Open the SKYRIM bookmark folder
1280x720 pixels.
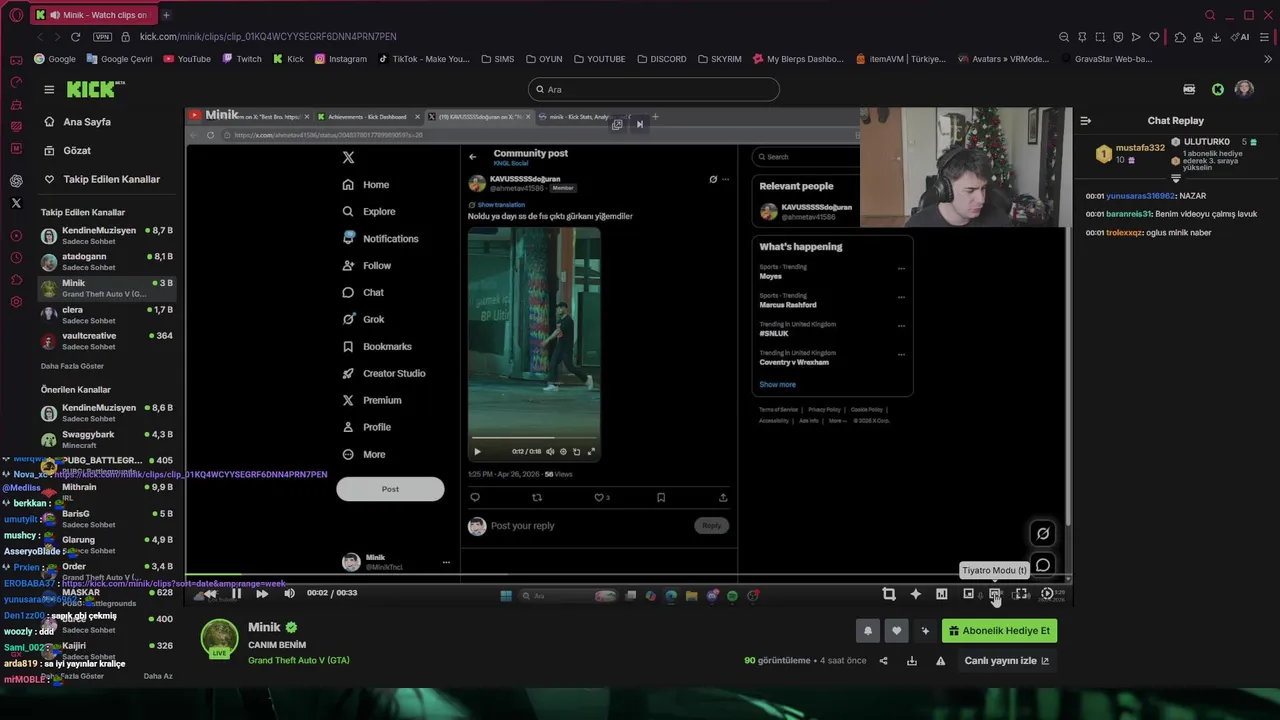(719, 59)
